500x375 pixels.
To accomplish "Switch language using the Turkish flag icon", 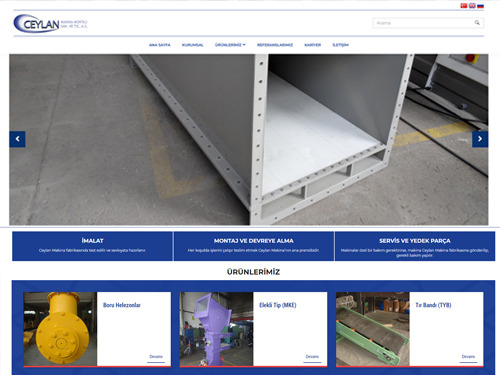I will coord(464,6).
